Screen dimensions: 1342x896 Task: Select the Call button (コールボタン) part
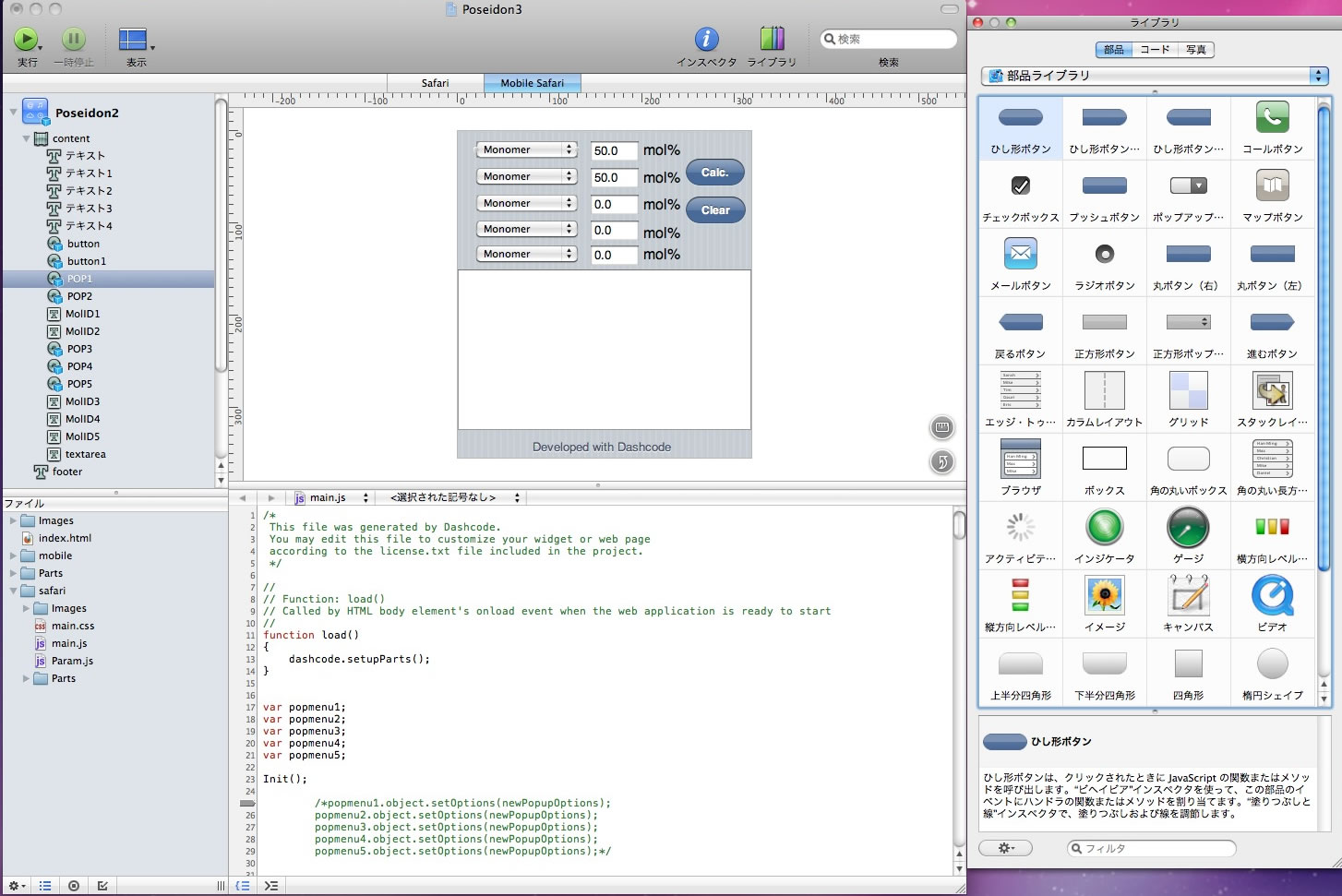(x=1272, y=118)
